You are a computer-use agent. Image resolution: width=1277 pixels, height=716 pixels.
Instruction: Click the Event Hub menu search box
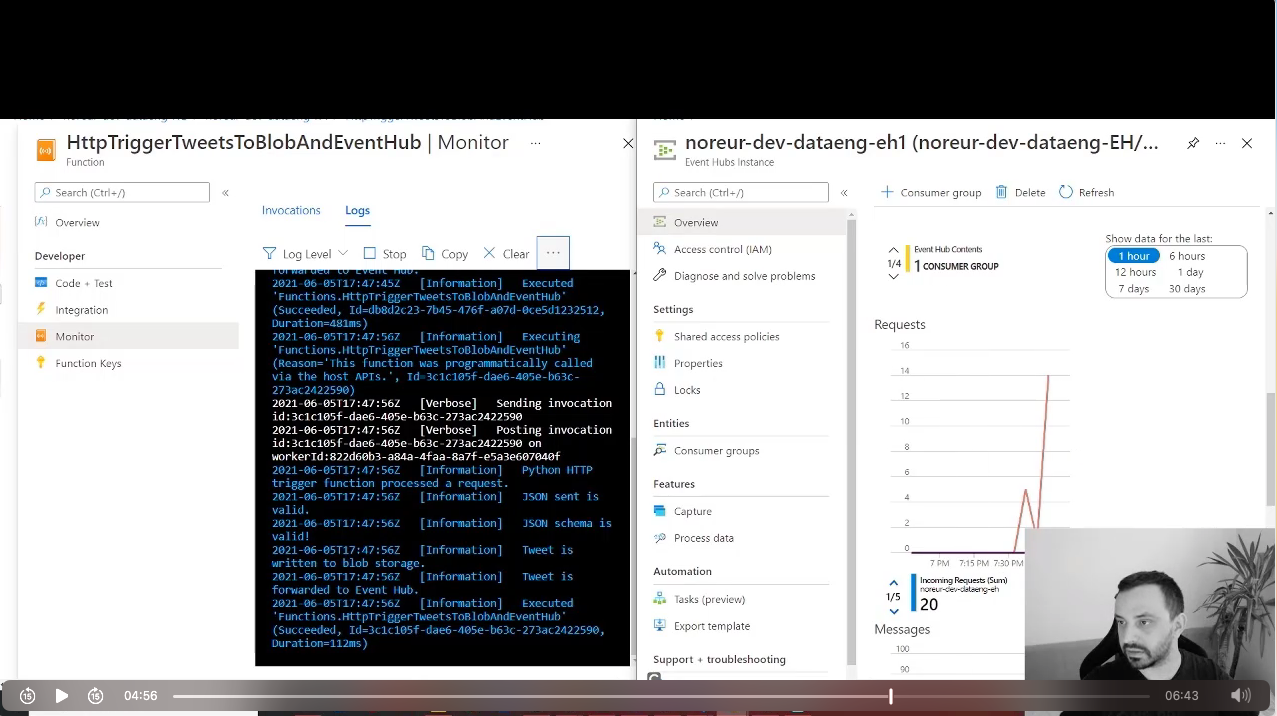point(741,192)
